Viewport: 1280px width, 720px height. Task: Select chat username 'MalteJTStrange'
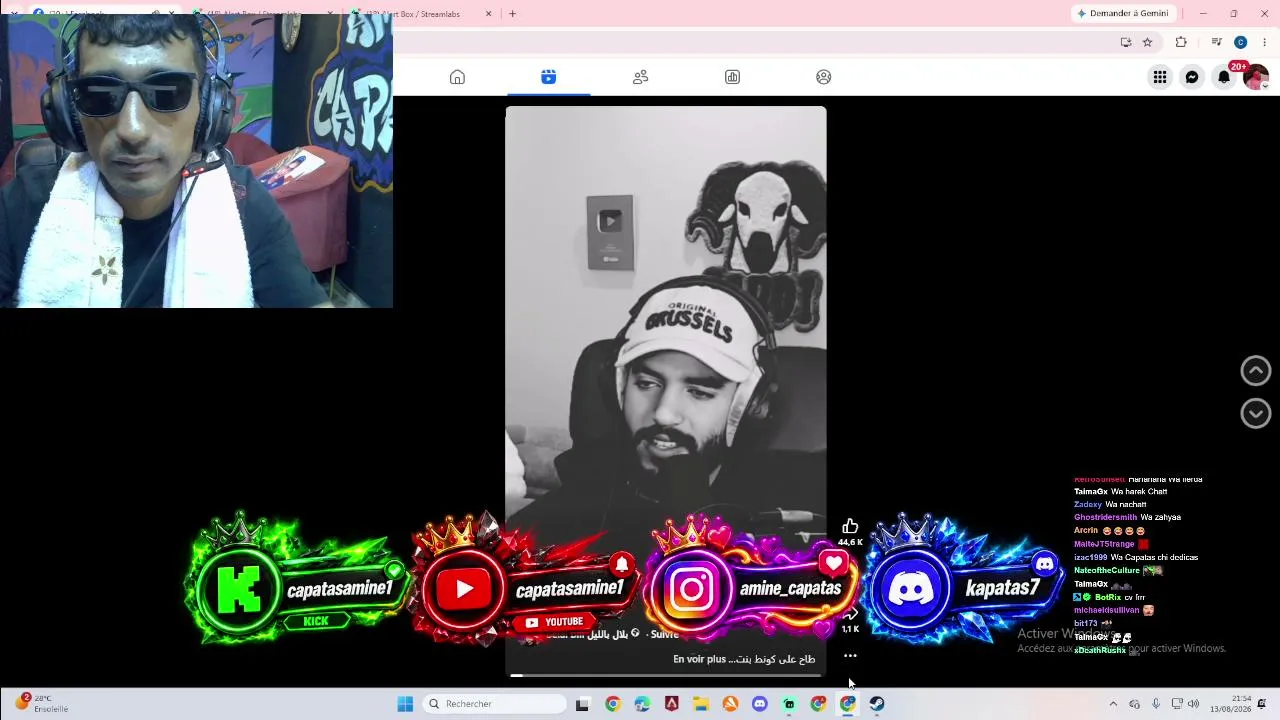tap(1105, 543)
